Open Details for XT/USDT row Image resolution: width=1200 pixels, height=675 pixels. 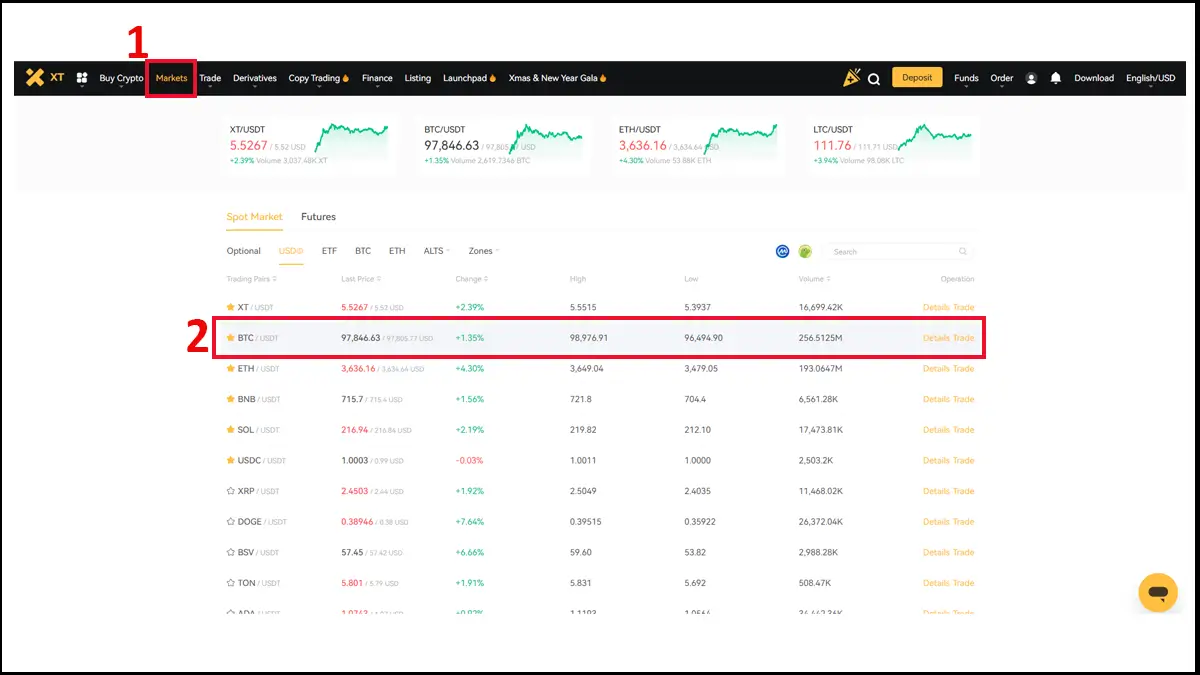[936, 307]
